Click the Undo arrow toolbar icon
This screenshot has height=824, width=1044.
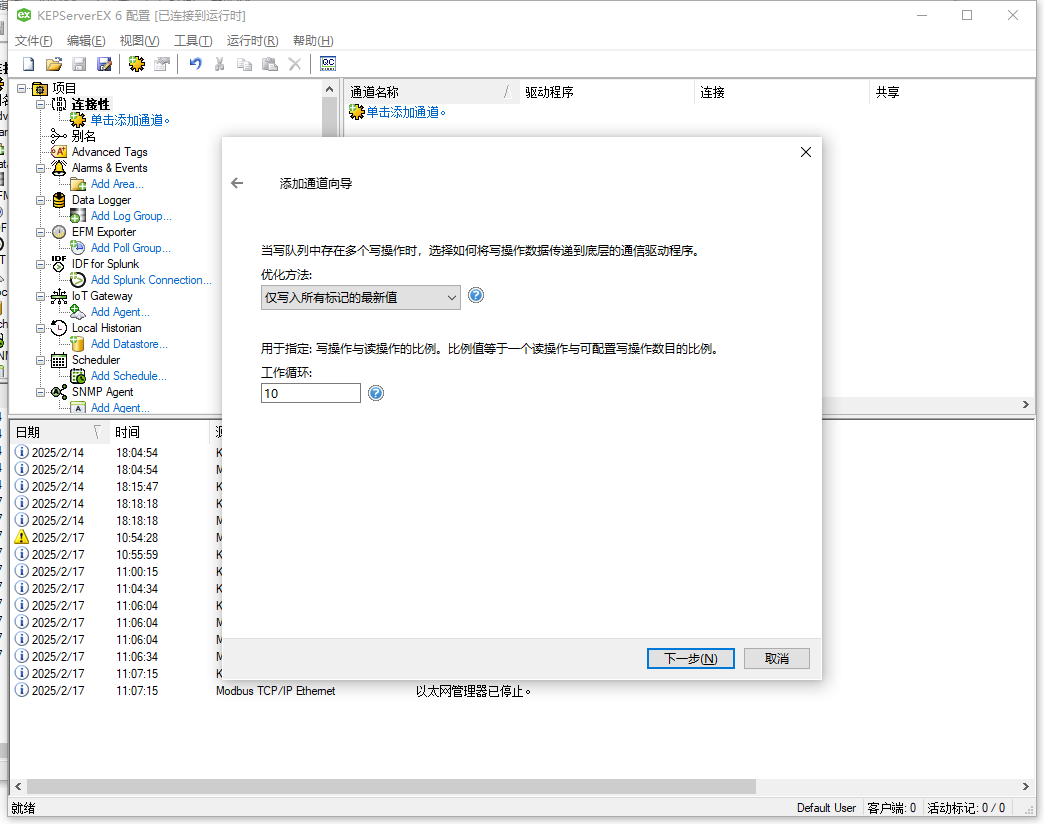pyautogui.click(x=195, y=64)
